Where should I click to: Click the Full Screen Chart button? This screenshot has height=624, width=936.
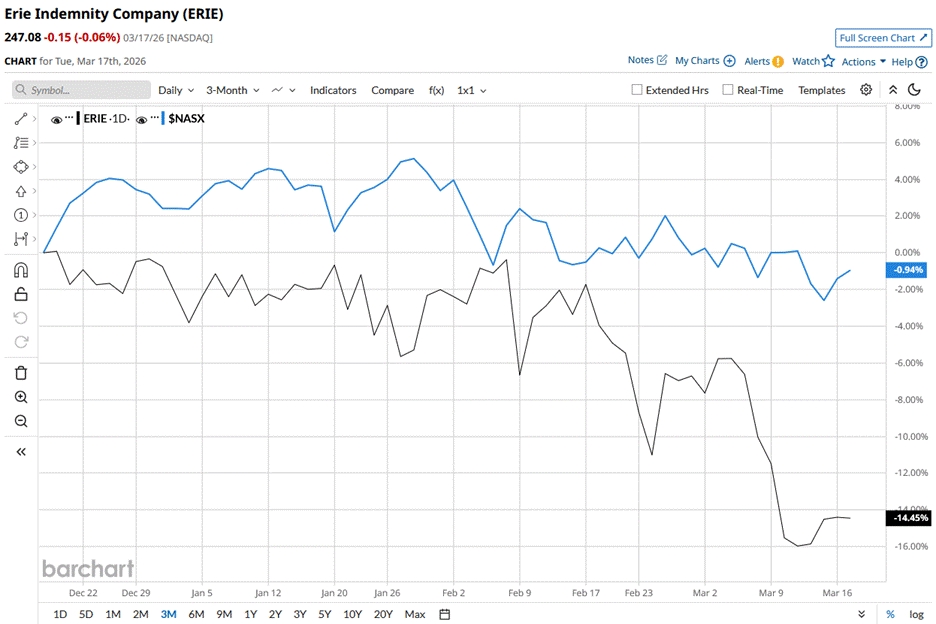tap(883, 37)
